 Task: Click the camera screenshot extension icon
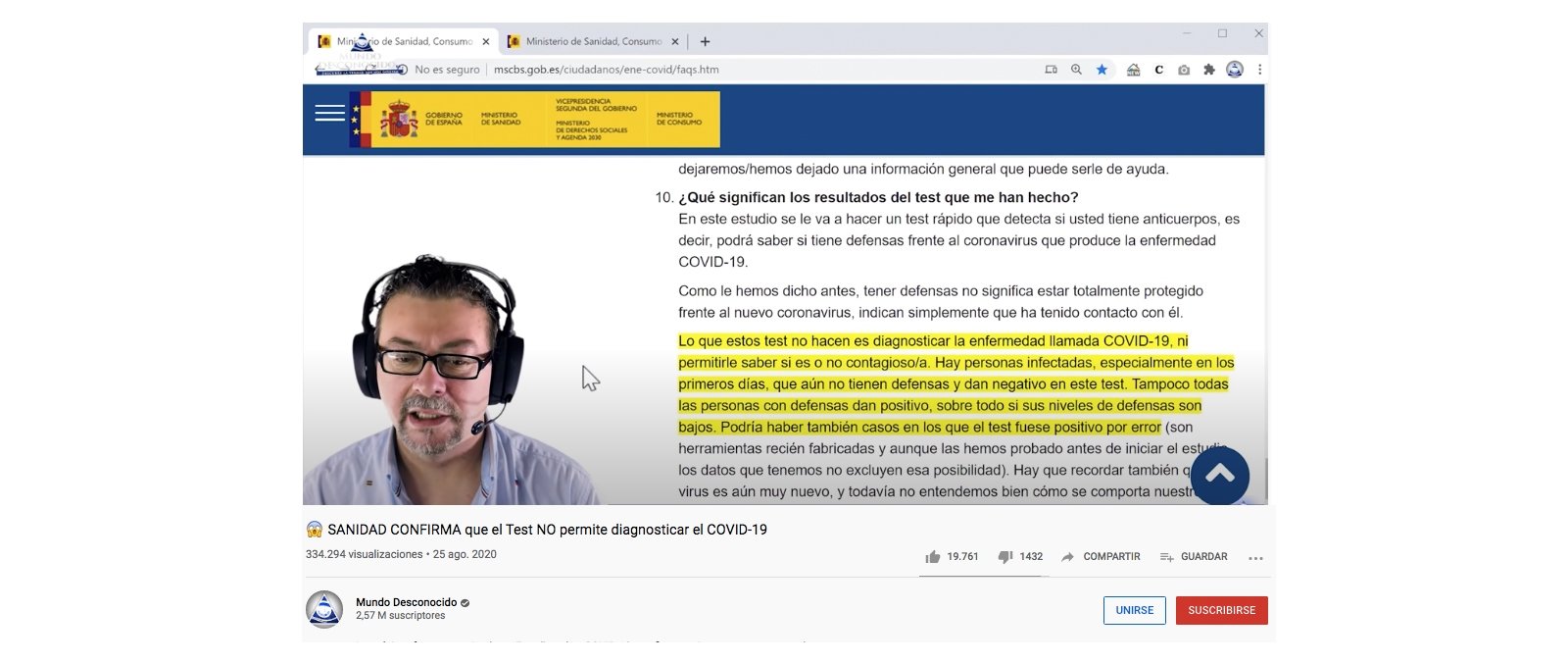click(x=1184, y=70)
